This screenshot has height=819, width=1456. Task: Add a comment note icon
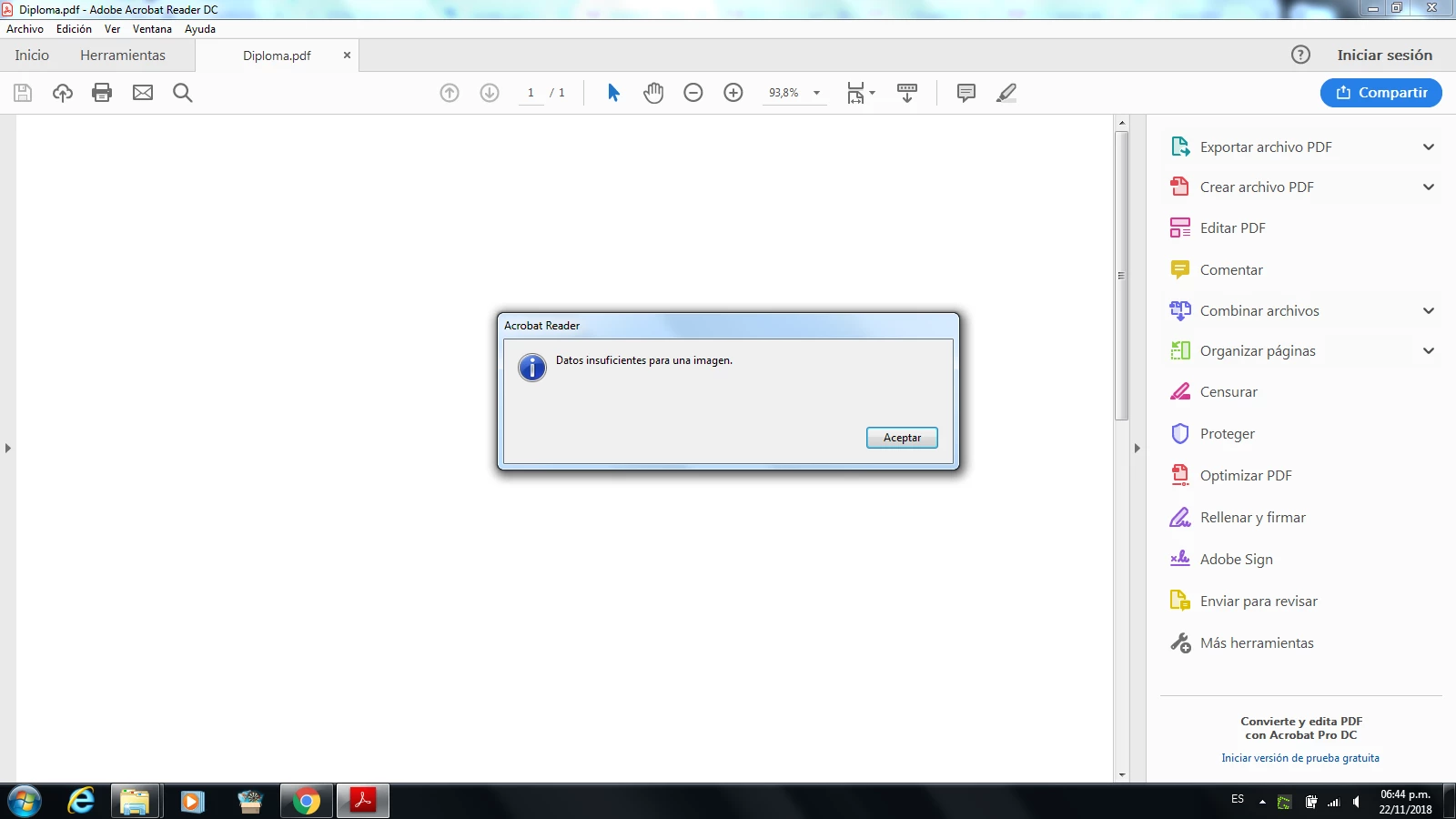coord(966,93)
